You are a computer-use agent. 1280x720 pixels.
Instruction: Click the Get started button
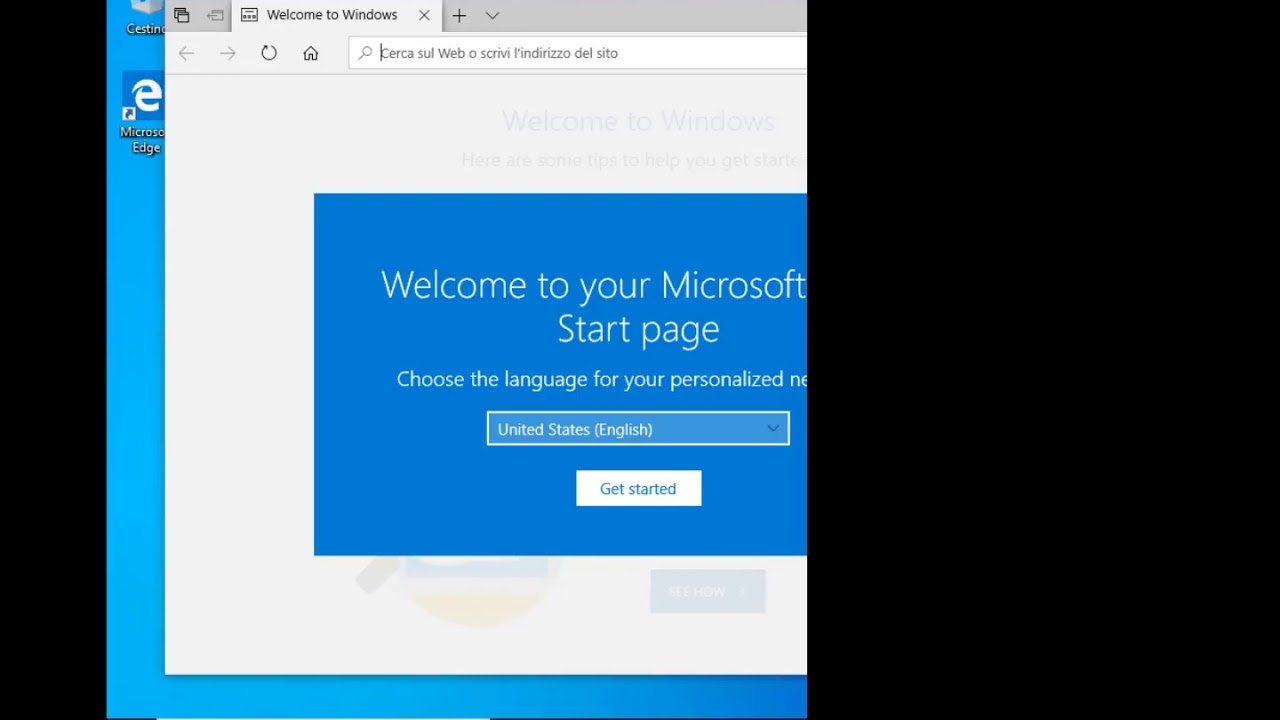tap(638, 488)
